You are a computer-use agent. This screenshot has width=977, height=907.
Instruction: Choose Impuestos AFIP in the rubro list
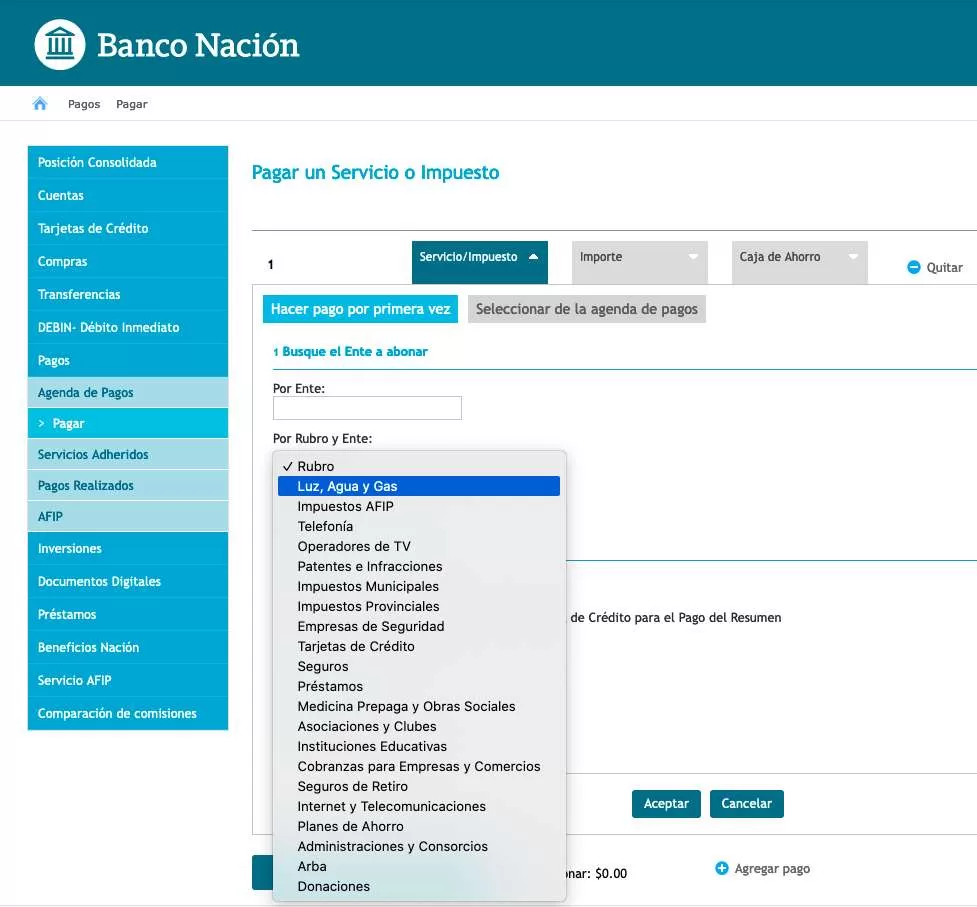(x=419, y=506)
